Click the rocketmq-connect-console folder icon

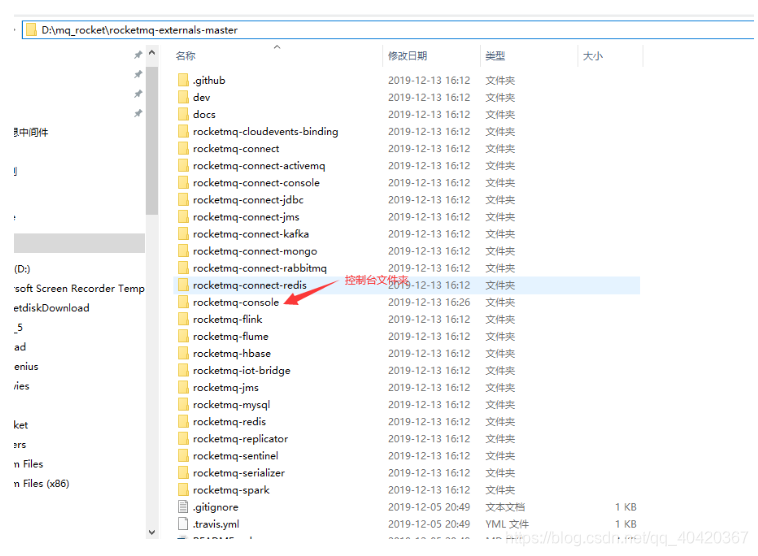[x=183, y=183]
